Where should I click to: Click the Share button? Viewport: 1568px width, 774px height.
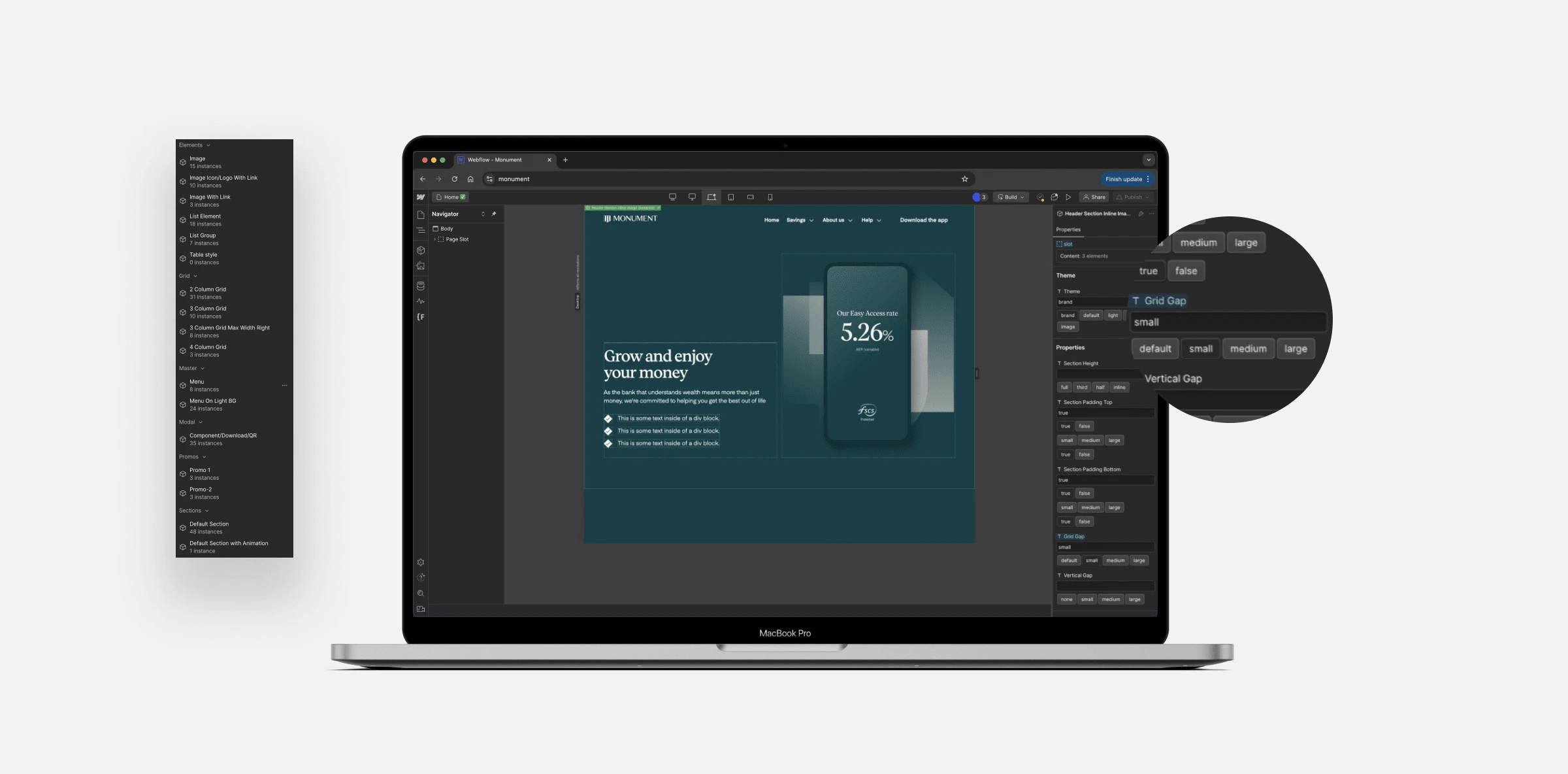[x=1094, y=197]
